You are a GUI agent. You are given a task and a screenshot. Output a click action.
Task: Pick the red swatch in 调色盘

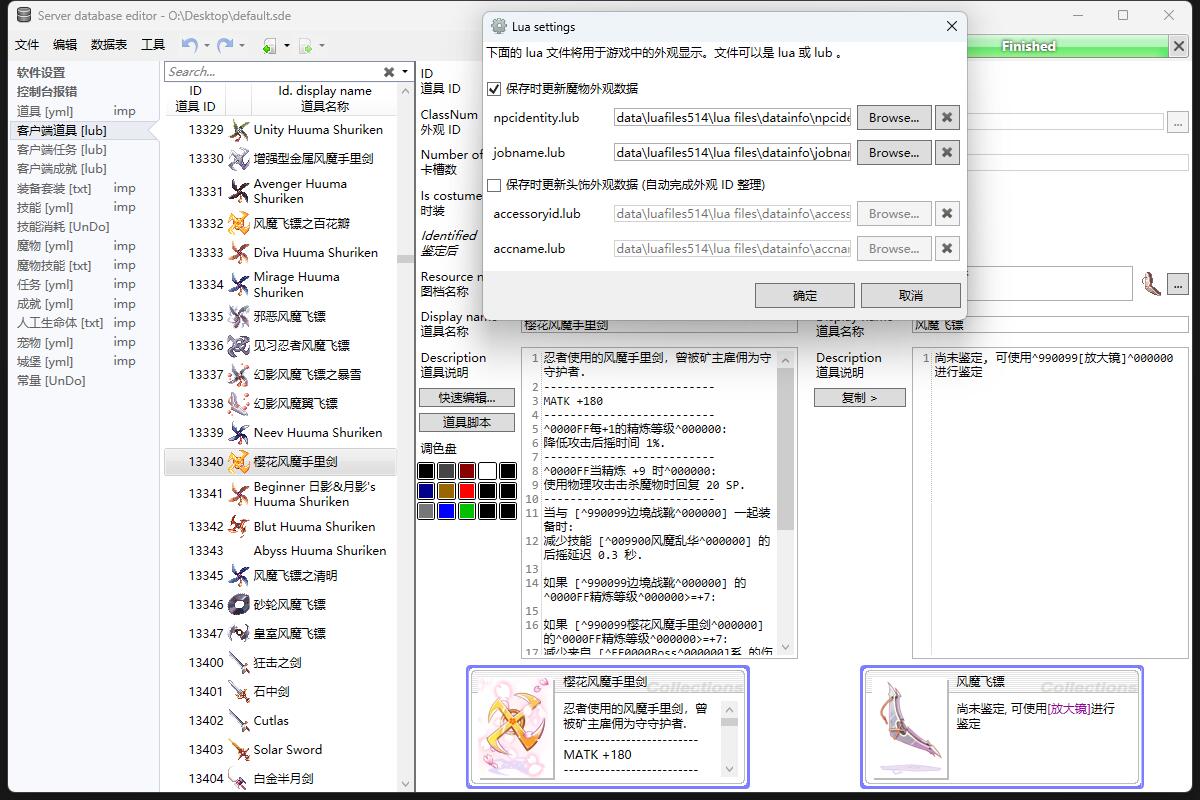tap(466, 491)
